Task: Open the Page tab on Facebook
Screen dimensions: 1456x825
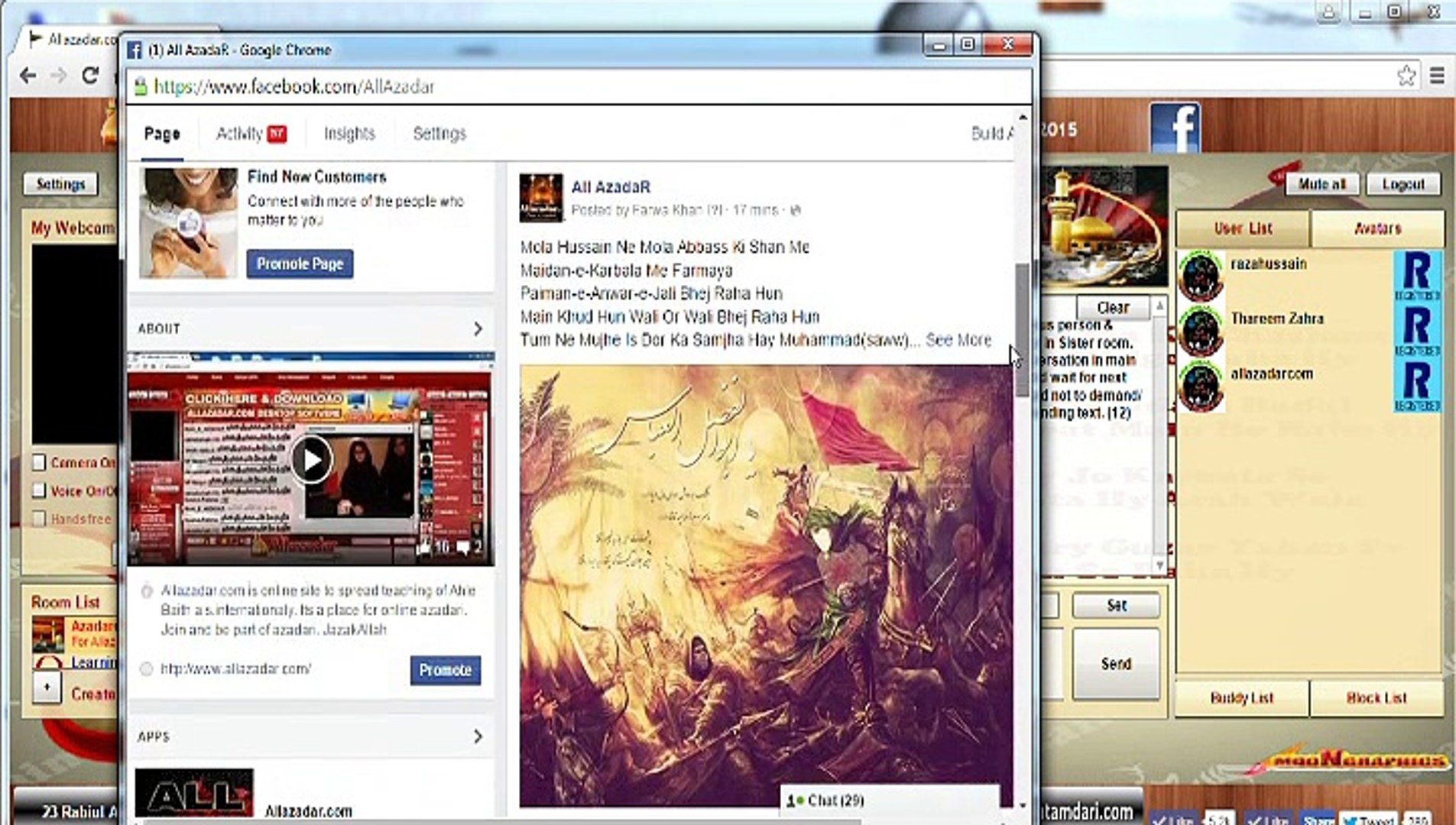Action: pyautogui.click(x=162, y=134)
